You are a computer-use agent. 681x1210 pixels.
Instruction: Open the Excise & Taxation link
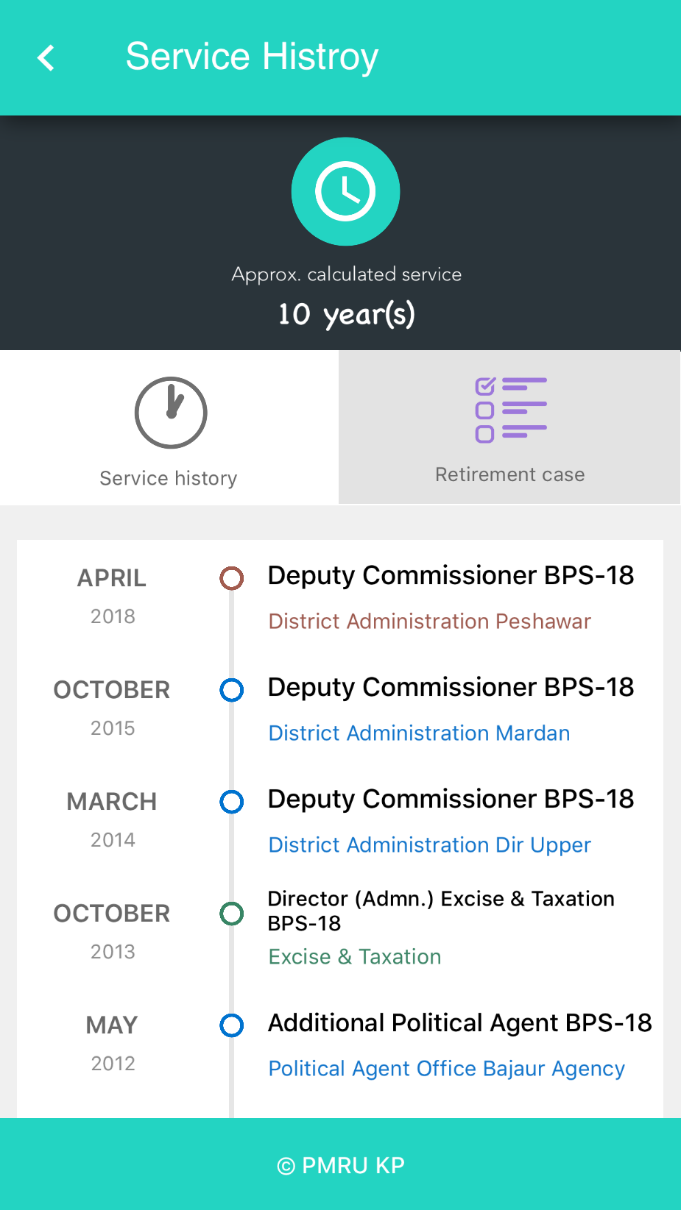(354, 957)
